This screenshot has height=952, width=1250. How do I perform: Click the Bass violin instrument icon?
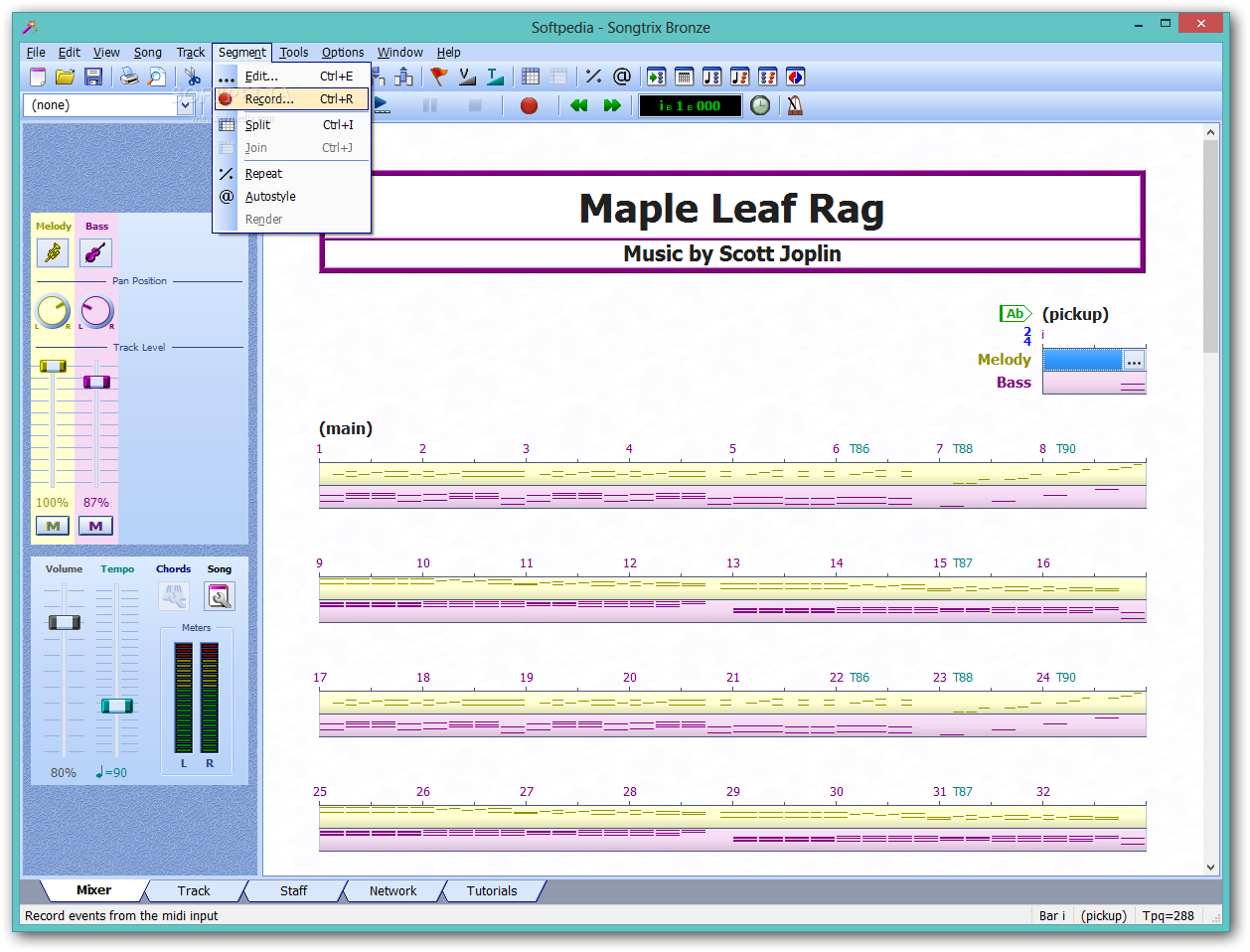(x=96, y=253)
